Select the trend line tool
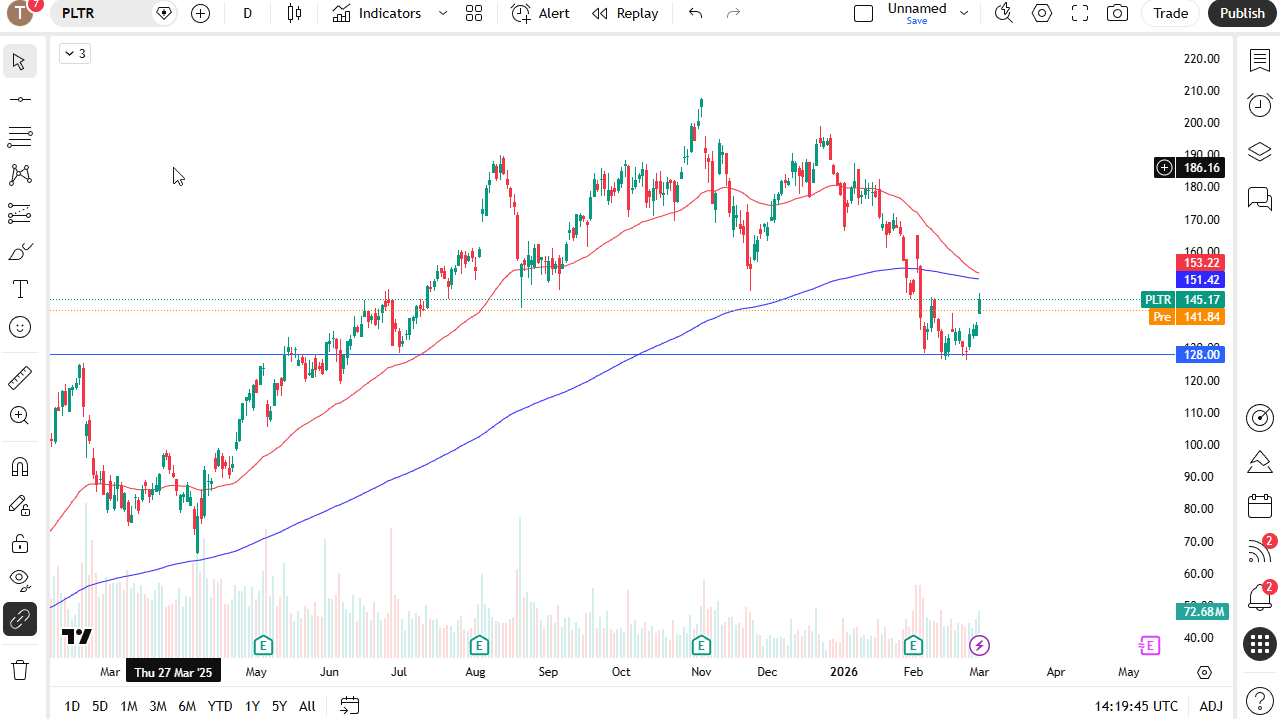1280x719 pixels. (x=19, y=99)
